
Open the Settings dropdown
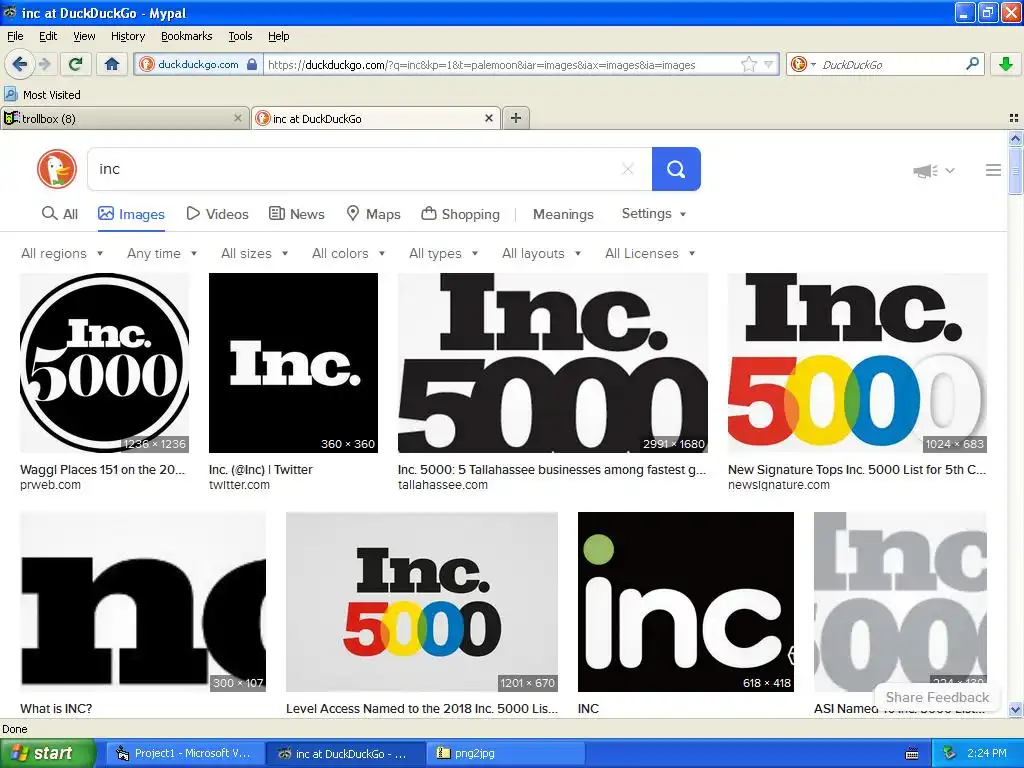tap(654, 214)
